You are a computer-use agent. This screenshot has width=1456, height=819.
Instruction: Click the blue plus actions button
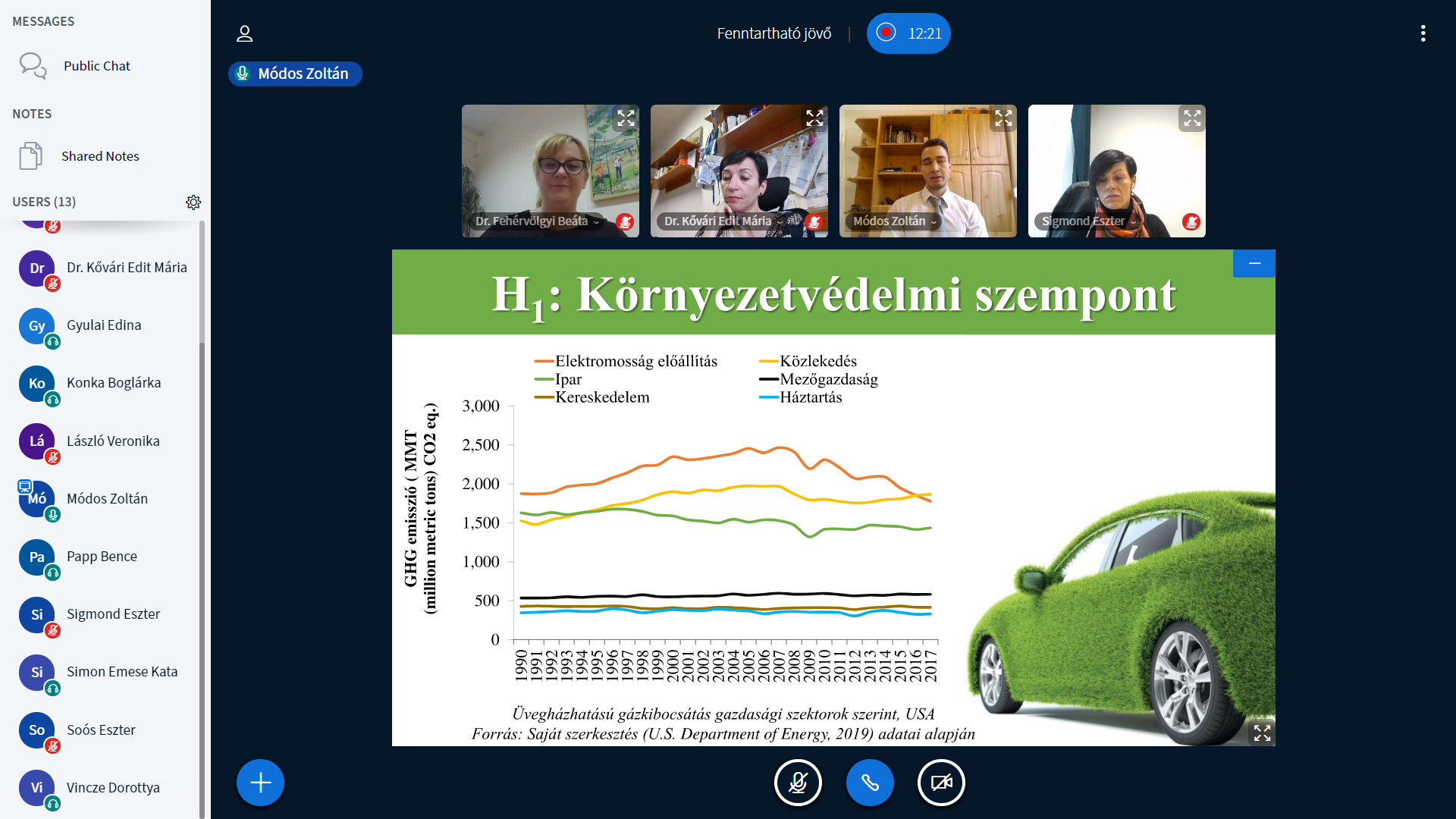click(260, 783)
